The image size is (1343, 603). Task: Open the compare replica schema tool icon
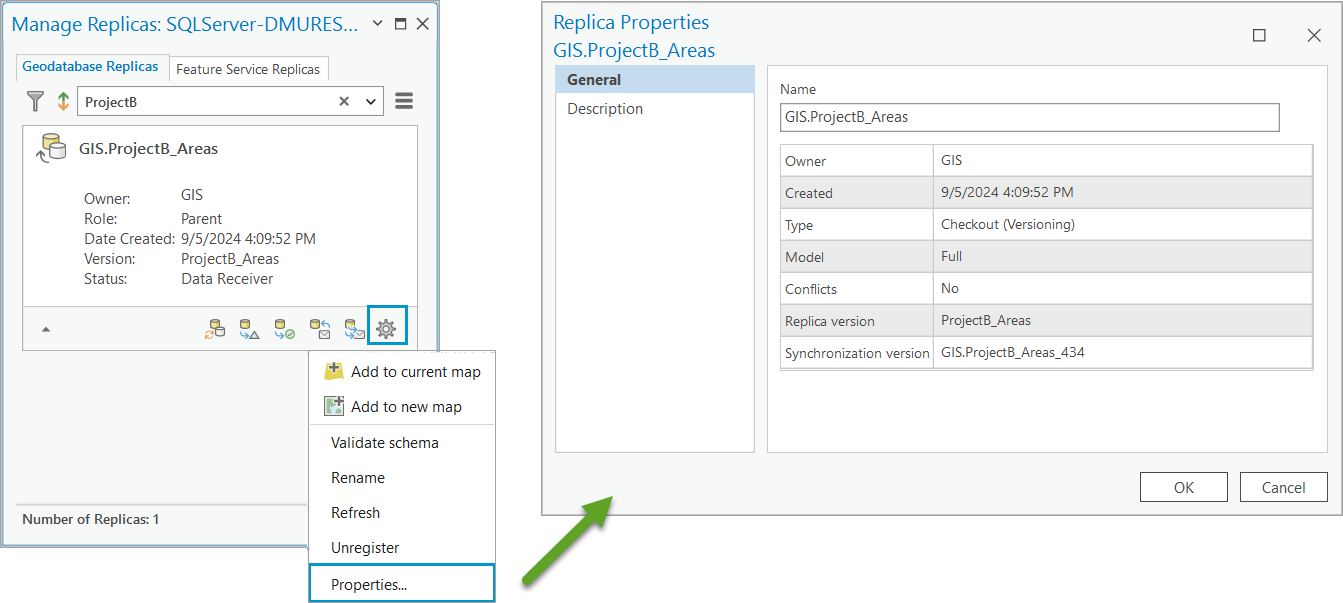pos(251,328)
